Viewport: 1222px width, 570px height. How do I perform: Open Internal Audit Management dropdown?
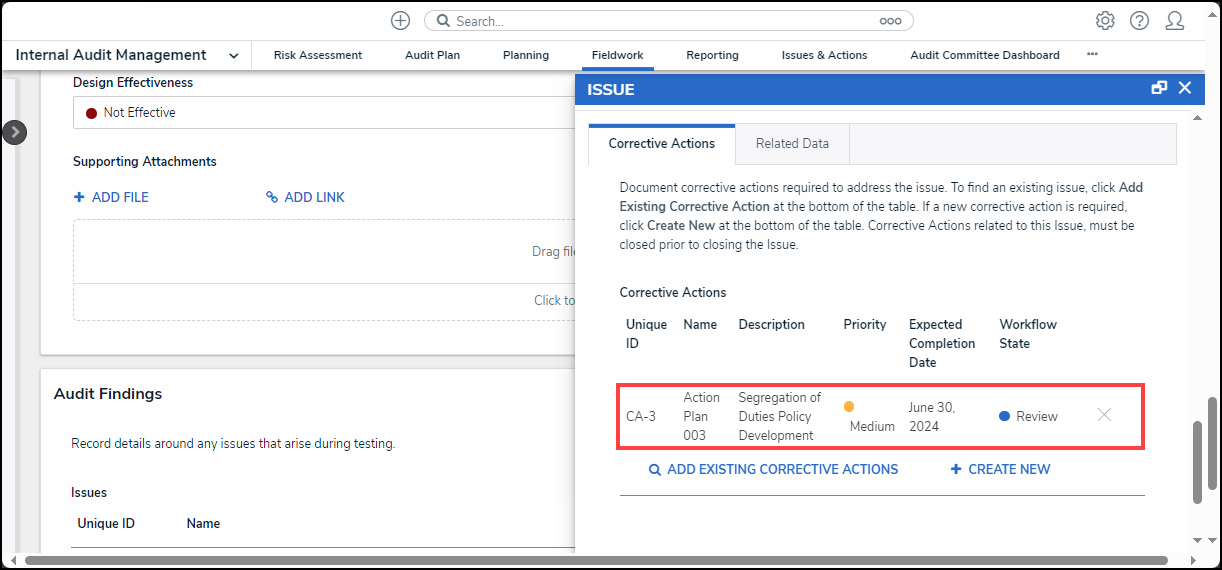[233, 56]
